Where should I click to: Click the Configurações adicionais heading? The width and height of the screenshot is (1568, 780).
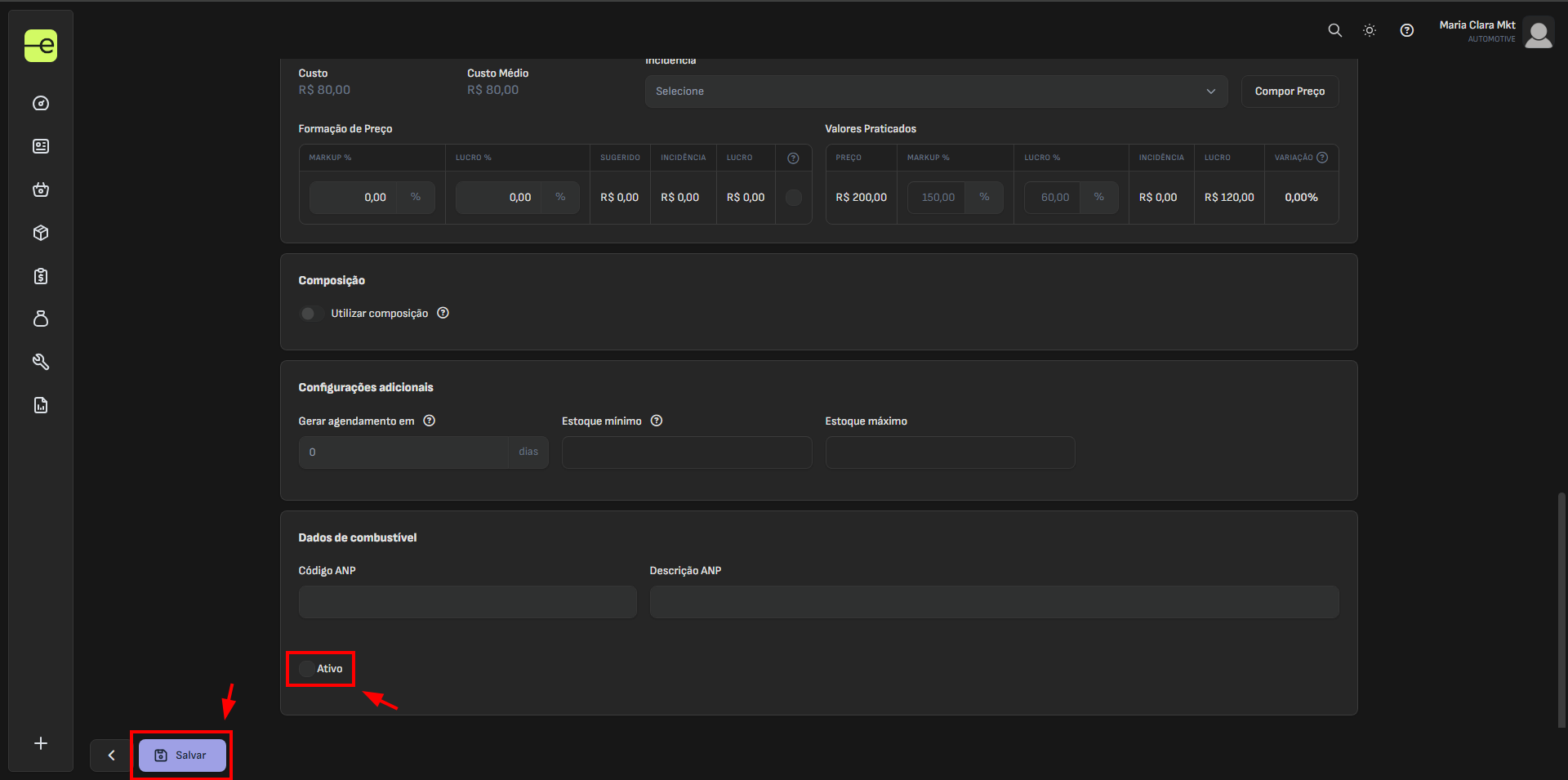pyautogui.click(x=366, y=387)
